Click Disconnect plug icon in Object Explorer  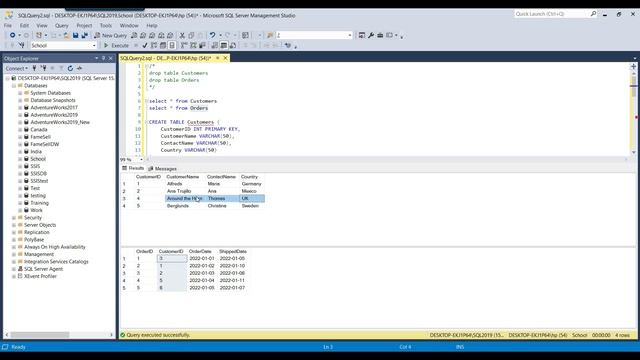[x=43, y=68]
